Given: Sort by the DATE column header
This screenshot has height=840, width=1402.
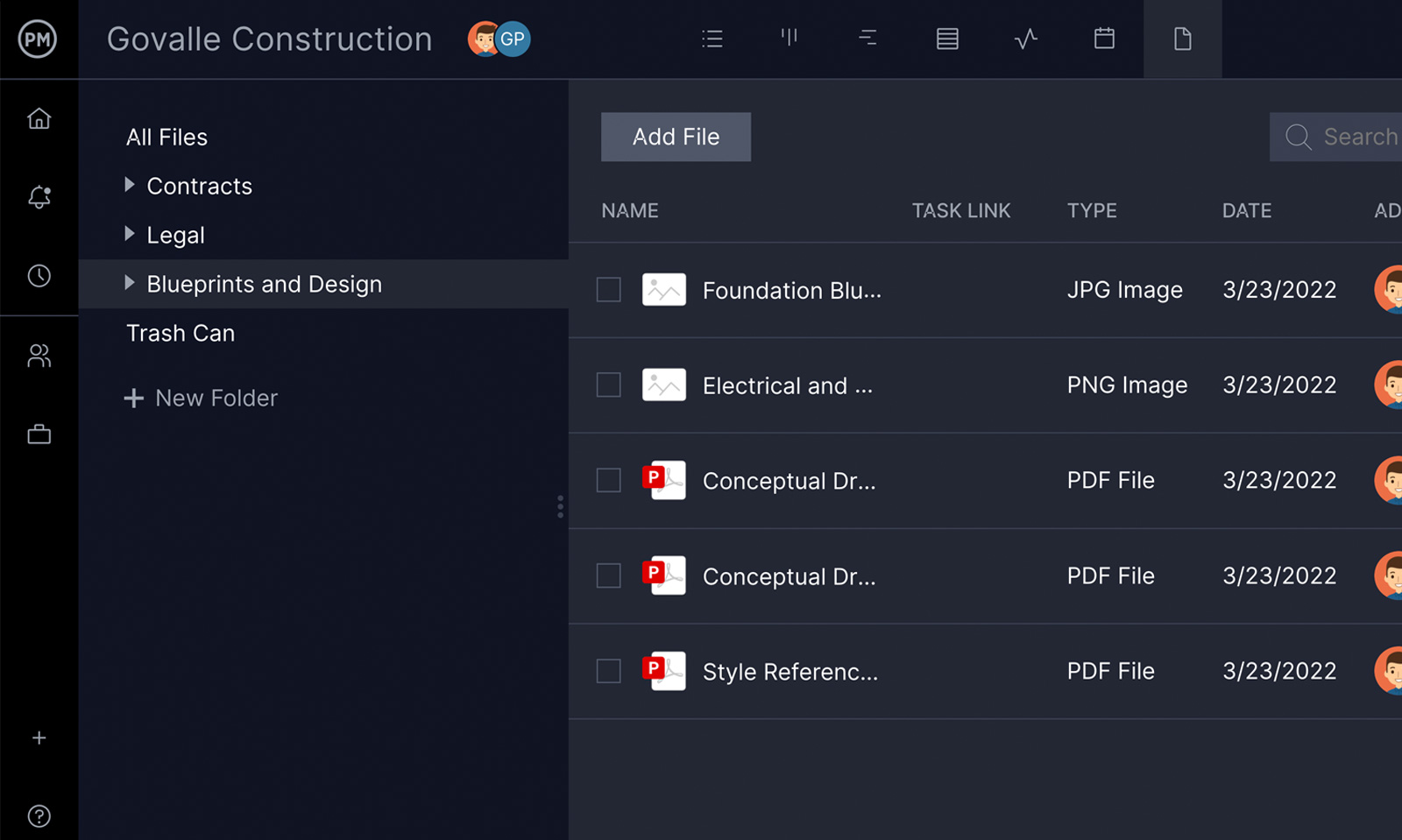Looking at the screenshot, I should click(x=1247, y=210).
